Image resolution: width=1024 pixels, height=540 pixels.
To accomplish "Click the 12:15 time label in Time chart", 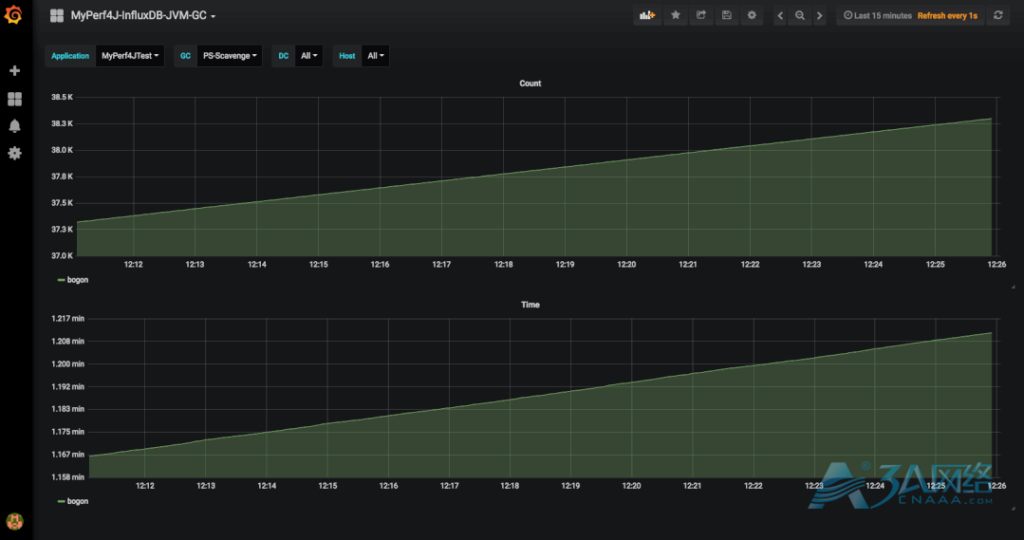I will [327, 486].
